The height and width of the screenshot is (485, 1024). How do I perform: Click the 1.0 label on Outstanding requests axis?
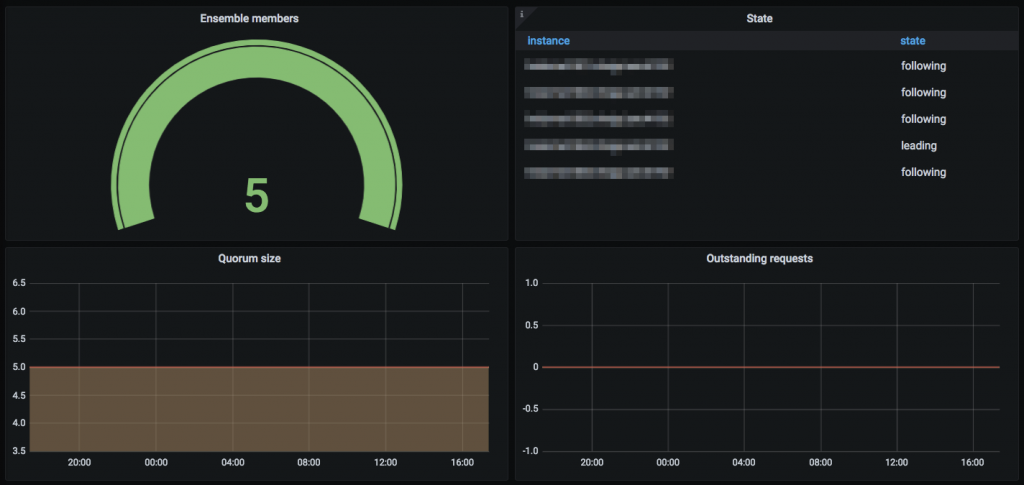[x=530, y=283]
